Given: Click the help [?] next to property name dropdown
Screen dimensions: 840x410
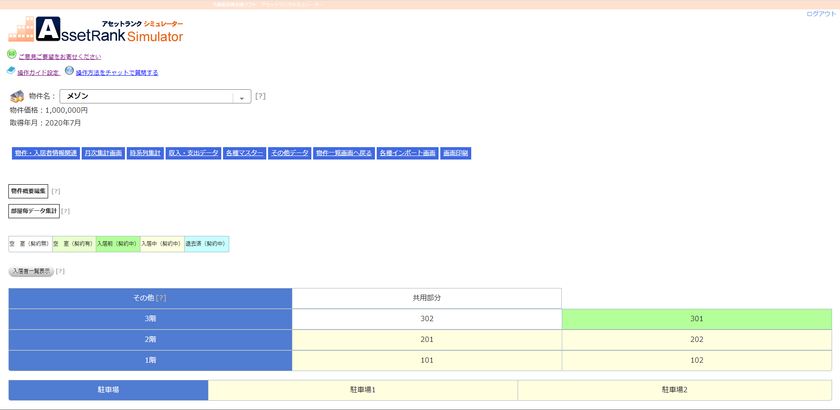Looking at the screenshot, I should coord(260,96).
